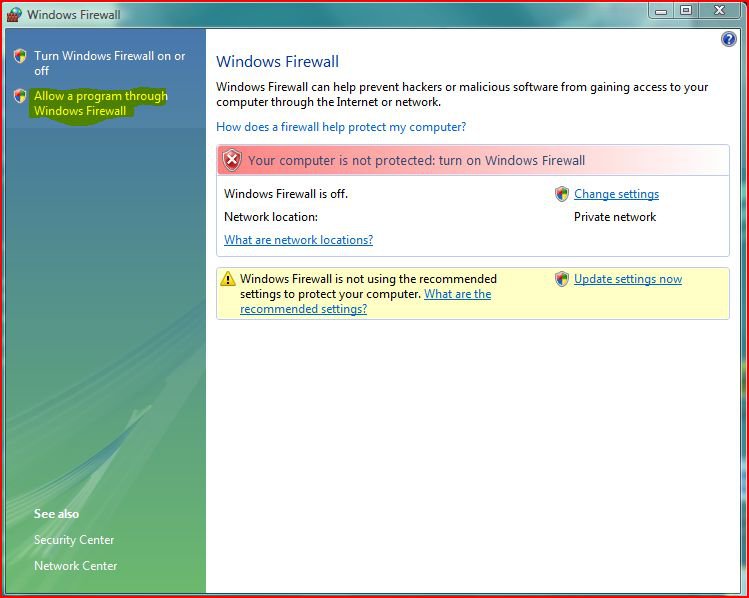Screen dimensions: 749x598
Task: Click the 'Private network' value
Action: coord(615,217)
